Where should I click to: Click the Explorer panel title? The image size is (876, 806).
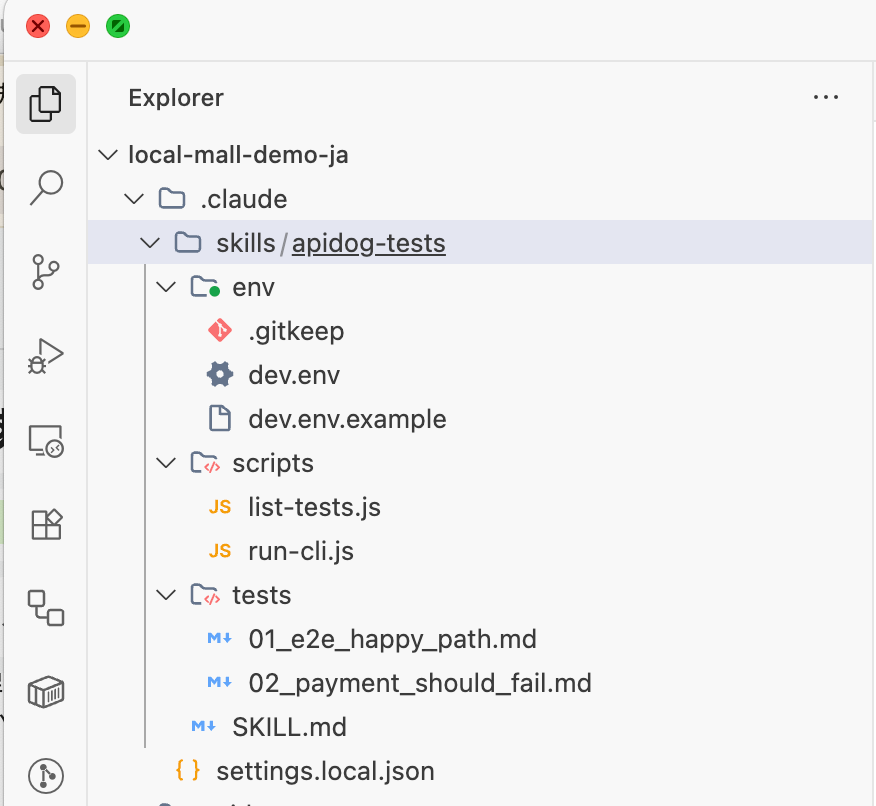(176, 98)
